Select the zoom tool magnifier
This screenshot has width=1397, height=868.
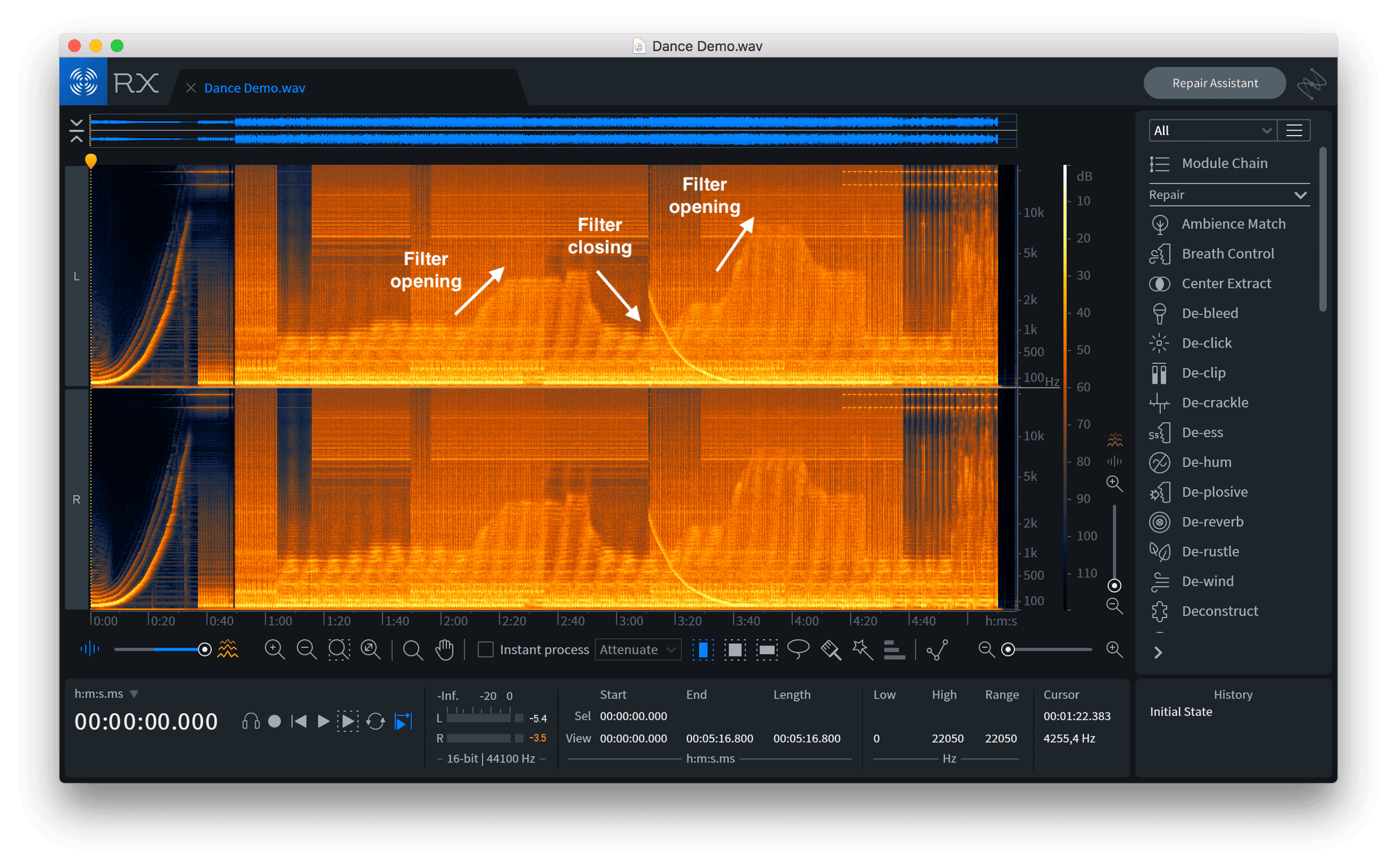(413, 650)
